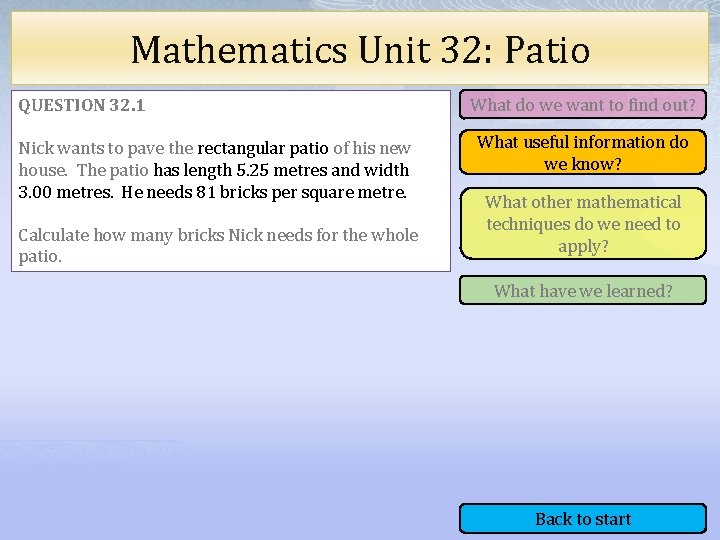This screenshot has width=720, height=540.
Task: Click the text '81 bricks per square metre'
Action: pos(301,192)
